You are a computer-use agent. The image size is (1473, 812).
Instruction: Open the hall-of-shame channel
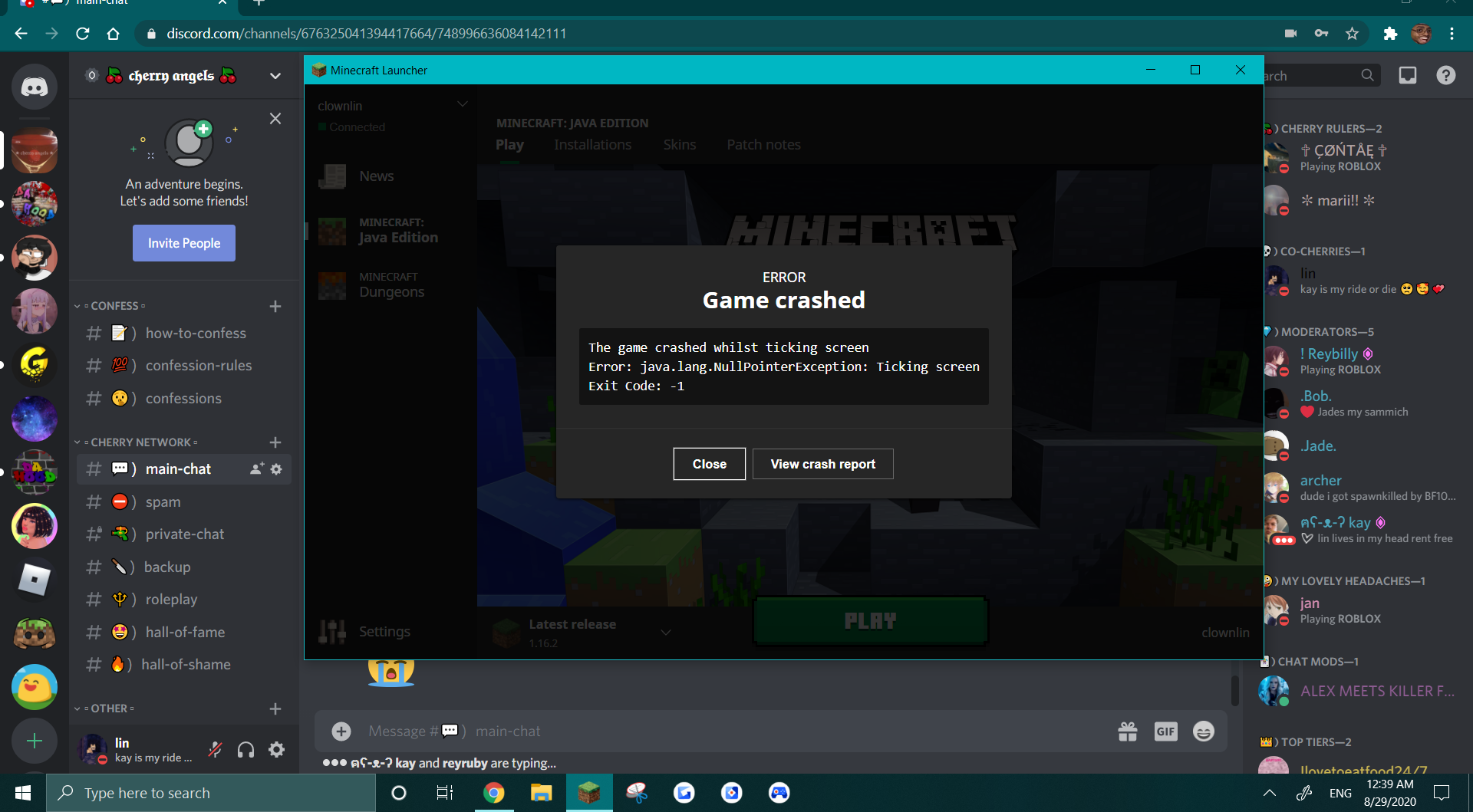184,665
